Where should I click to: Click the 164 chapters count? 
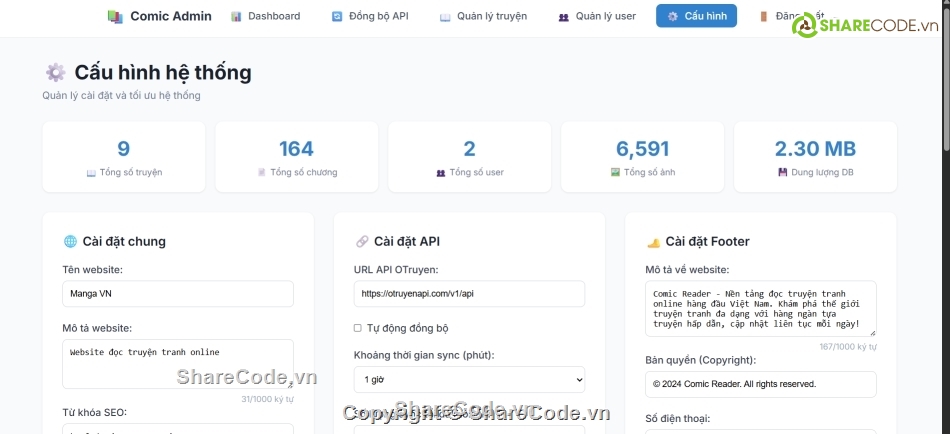pyautogui.click(x=296, y=149)
